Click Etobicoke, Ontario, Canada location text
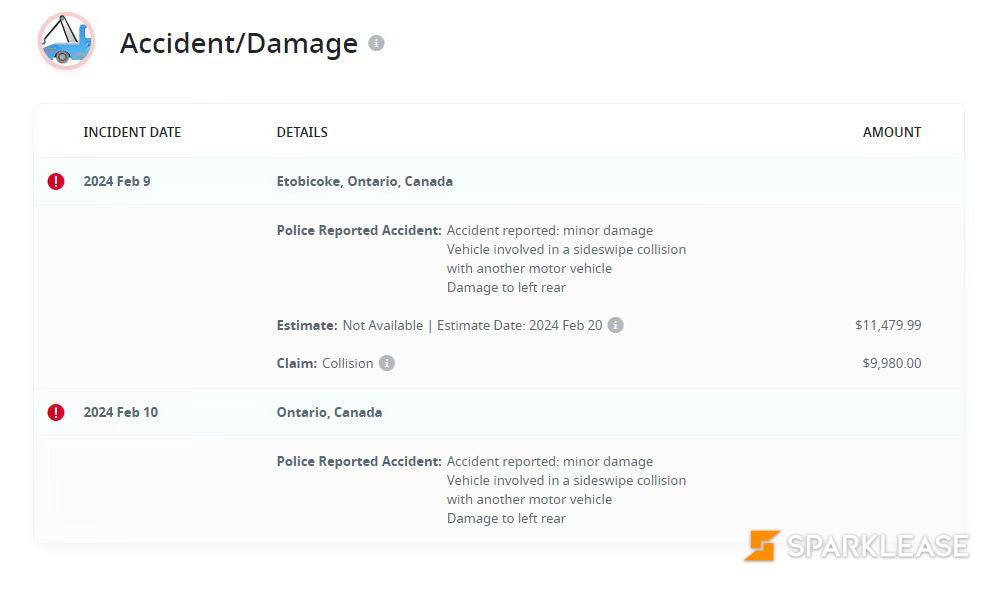This screenshot has height=594, width=1003. (x=365, y=182)
